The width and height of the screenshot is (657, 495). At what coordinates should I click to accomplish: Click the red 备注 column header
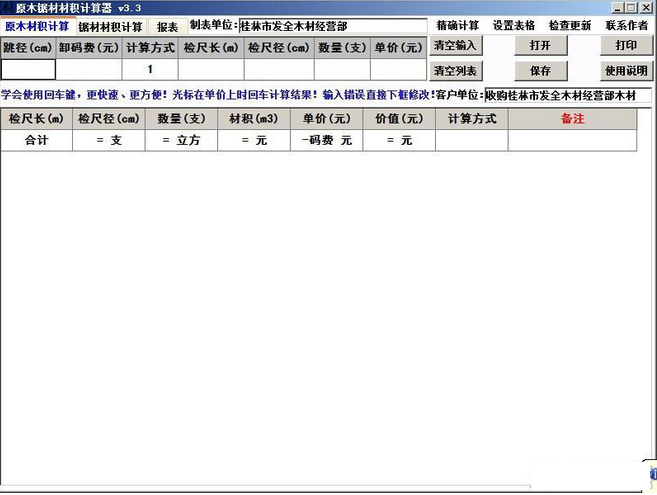coord(572,119)
